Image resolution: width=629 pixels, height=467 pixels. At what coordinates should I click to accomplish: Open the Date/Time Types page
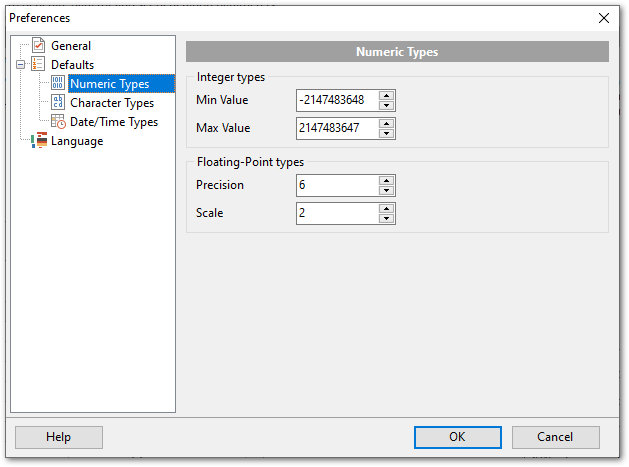113,122
